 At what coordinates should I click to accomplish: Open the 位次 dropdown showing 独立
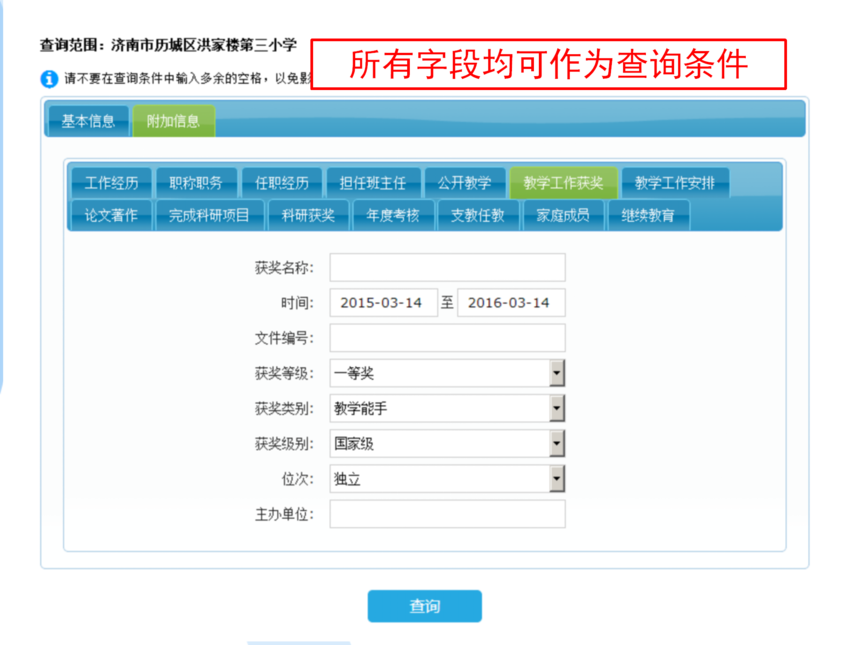click(x=556, y=479)
